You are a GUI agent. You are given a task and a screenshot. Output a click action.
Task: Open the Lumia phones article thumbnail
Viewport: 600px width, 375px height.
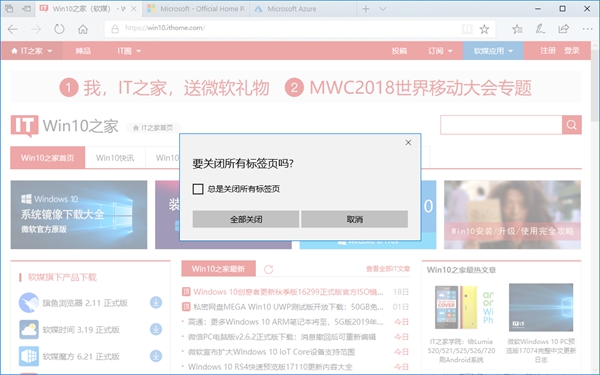464,307
